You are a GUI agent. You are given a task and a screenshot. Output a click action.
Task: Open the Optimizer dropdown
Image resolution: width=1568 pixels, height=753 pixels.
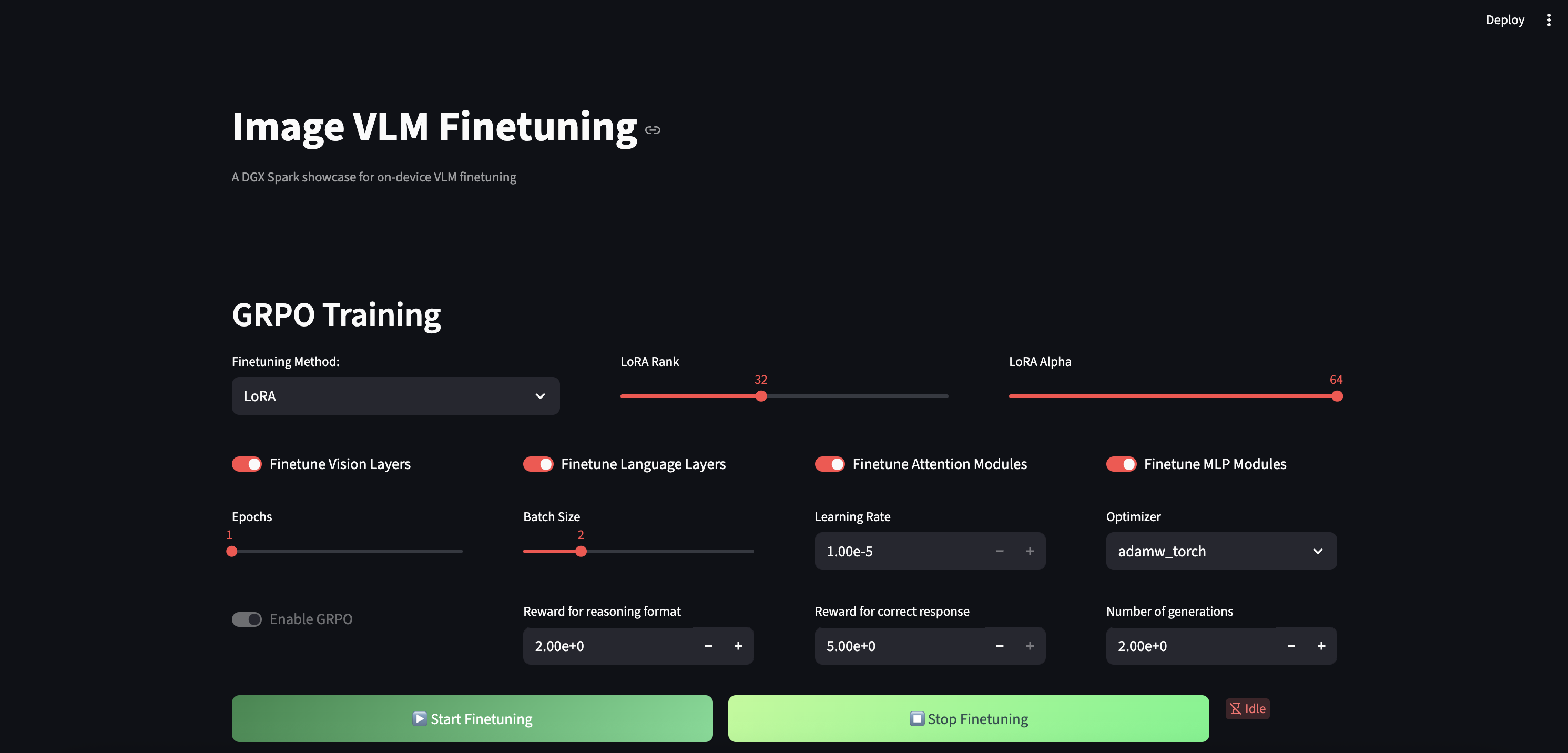pos(1220,551)
